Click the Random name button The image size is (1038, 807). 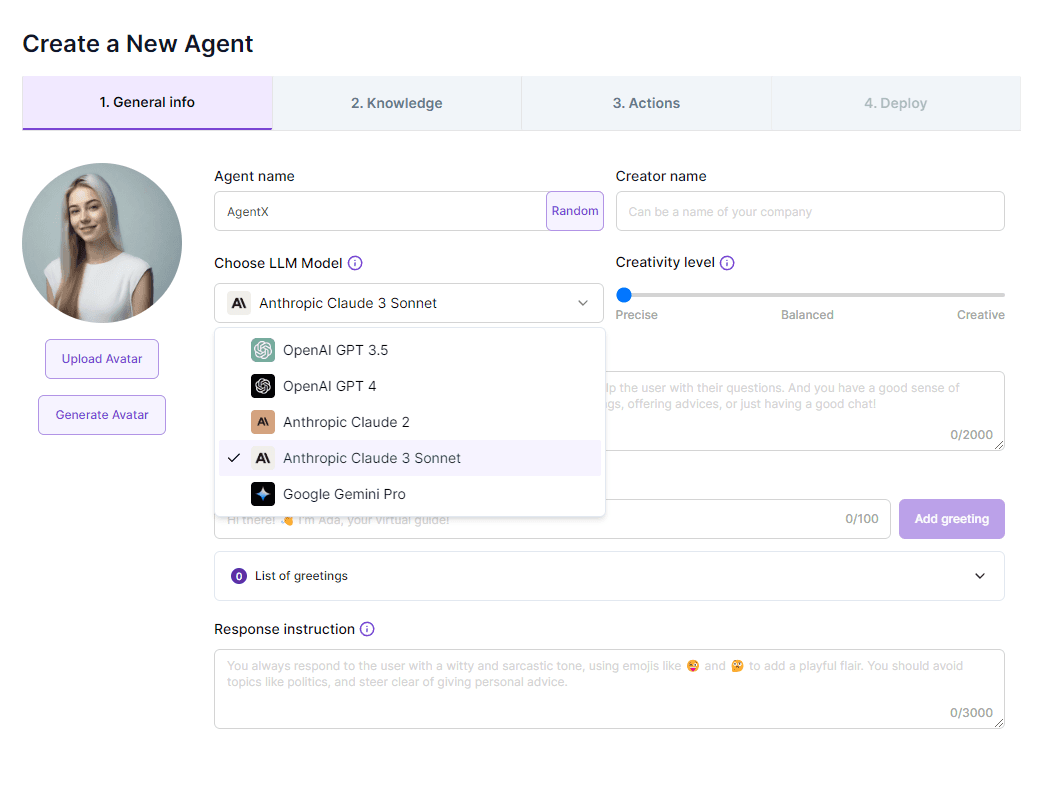tap(575, 211)
